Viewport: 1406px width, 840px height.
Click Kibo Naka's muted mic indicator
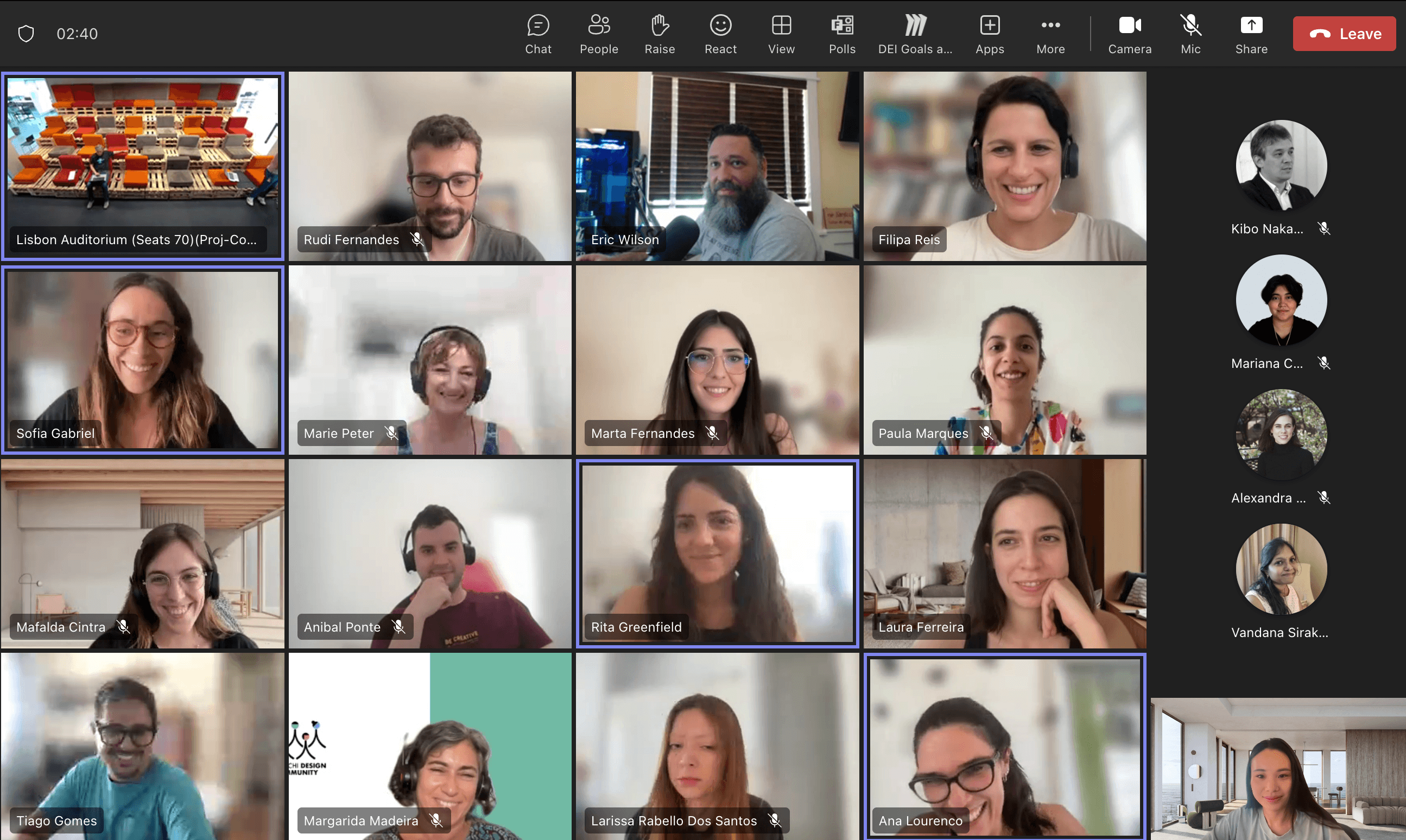click(1323, 228)
